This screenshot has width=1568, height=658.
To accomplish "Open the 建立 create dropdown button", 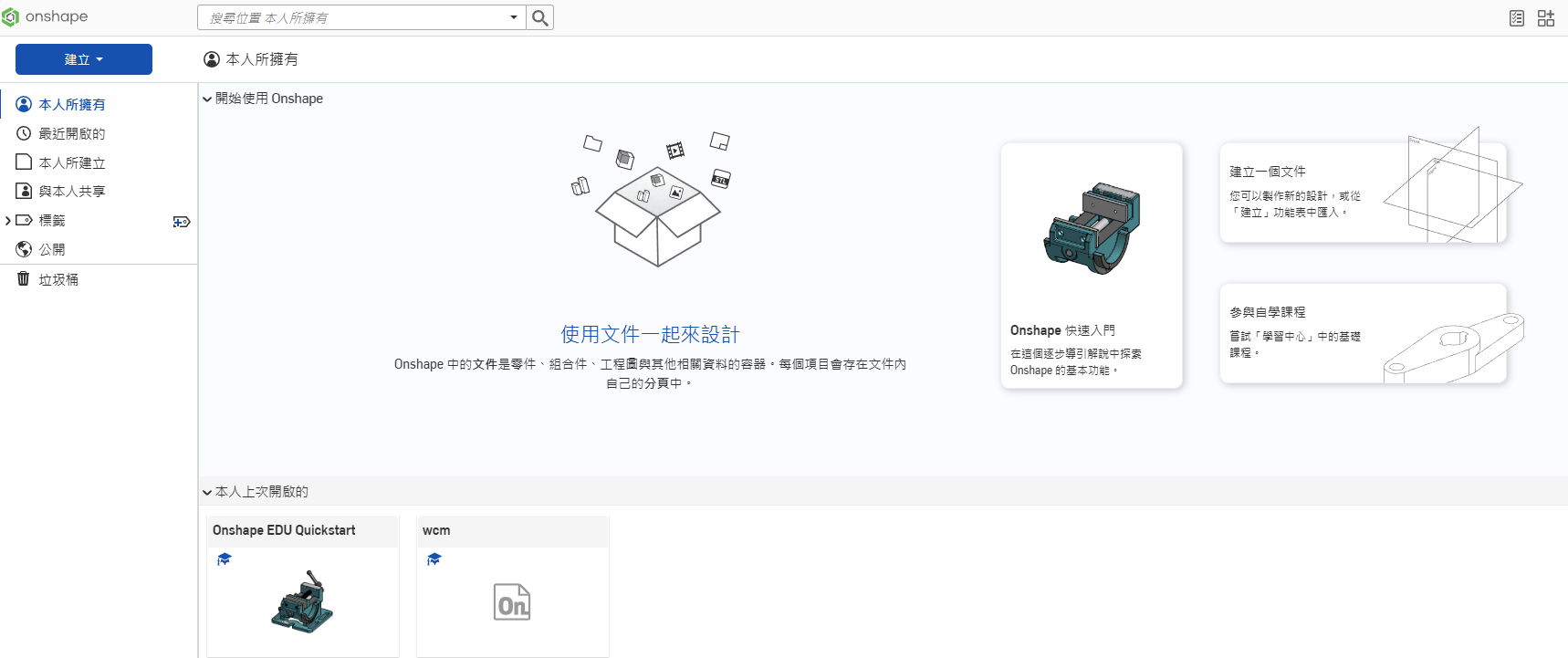I will (x=84, y=59).
